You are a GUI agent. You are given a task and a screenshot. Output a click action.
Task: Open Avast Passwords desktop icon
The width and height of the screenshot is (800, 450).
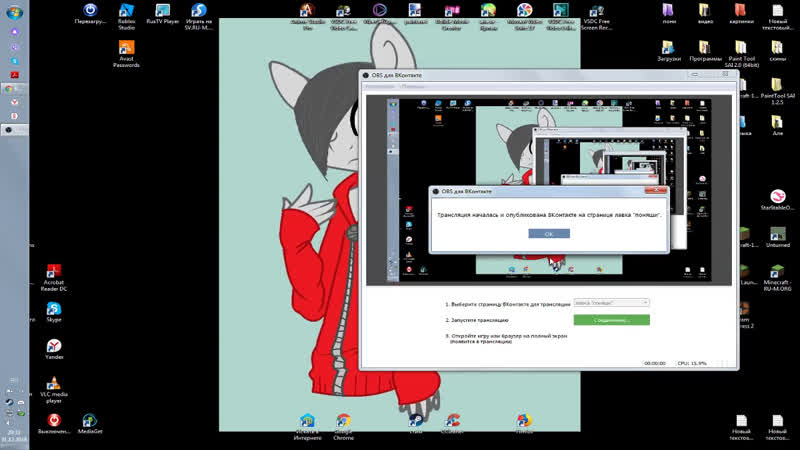[126, 54]
